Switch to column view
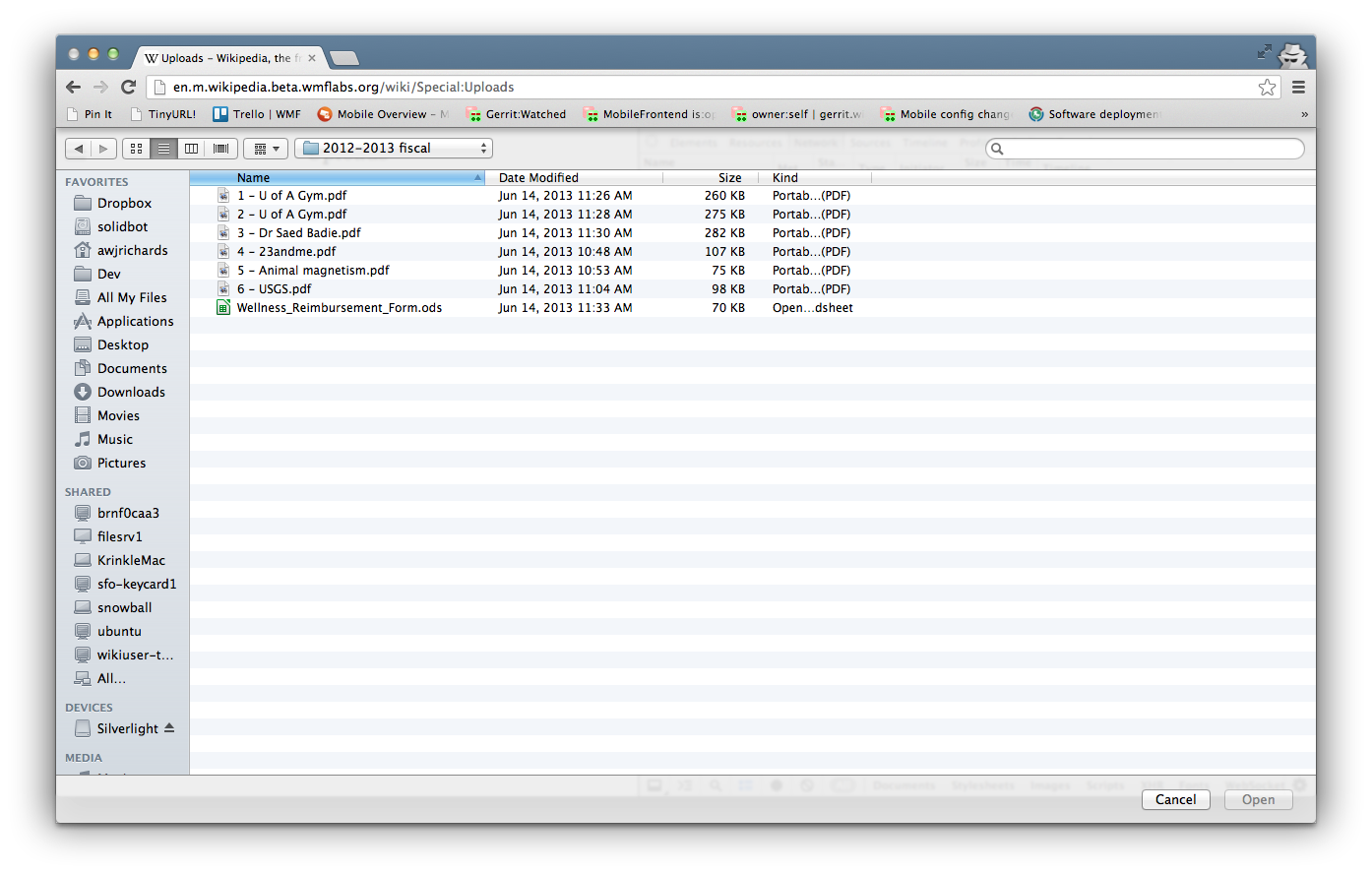This screenshot has height=874, width=1372. click(x=192, y=149)
